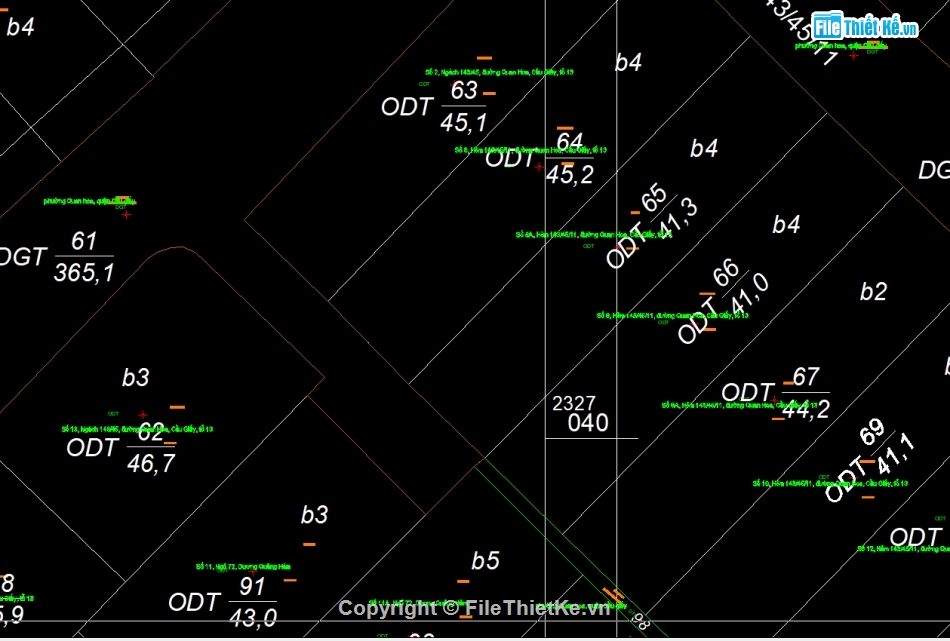Click the parcel number "91"
The width and height of the screenshot is (950, 641).
coord(252,586)
